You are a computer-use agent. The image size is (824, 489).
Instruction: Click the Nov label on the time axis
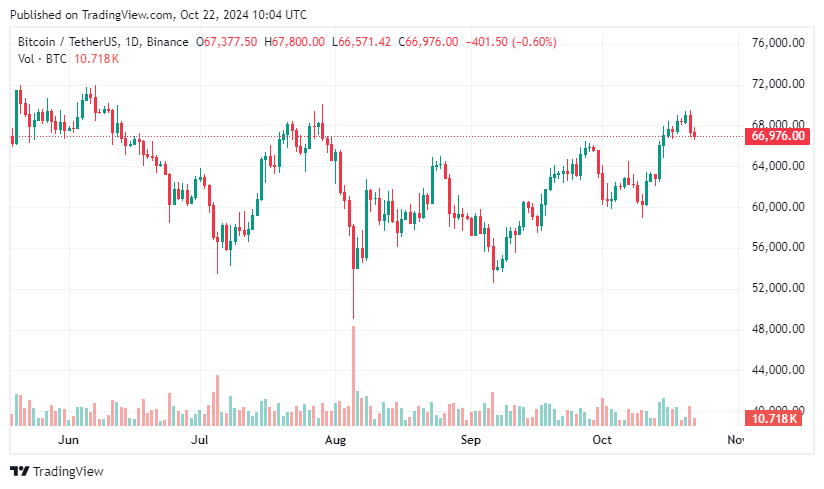pyautogui.click(x=735, y=439)
